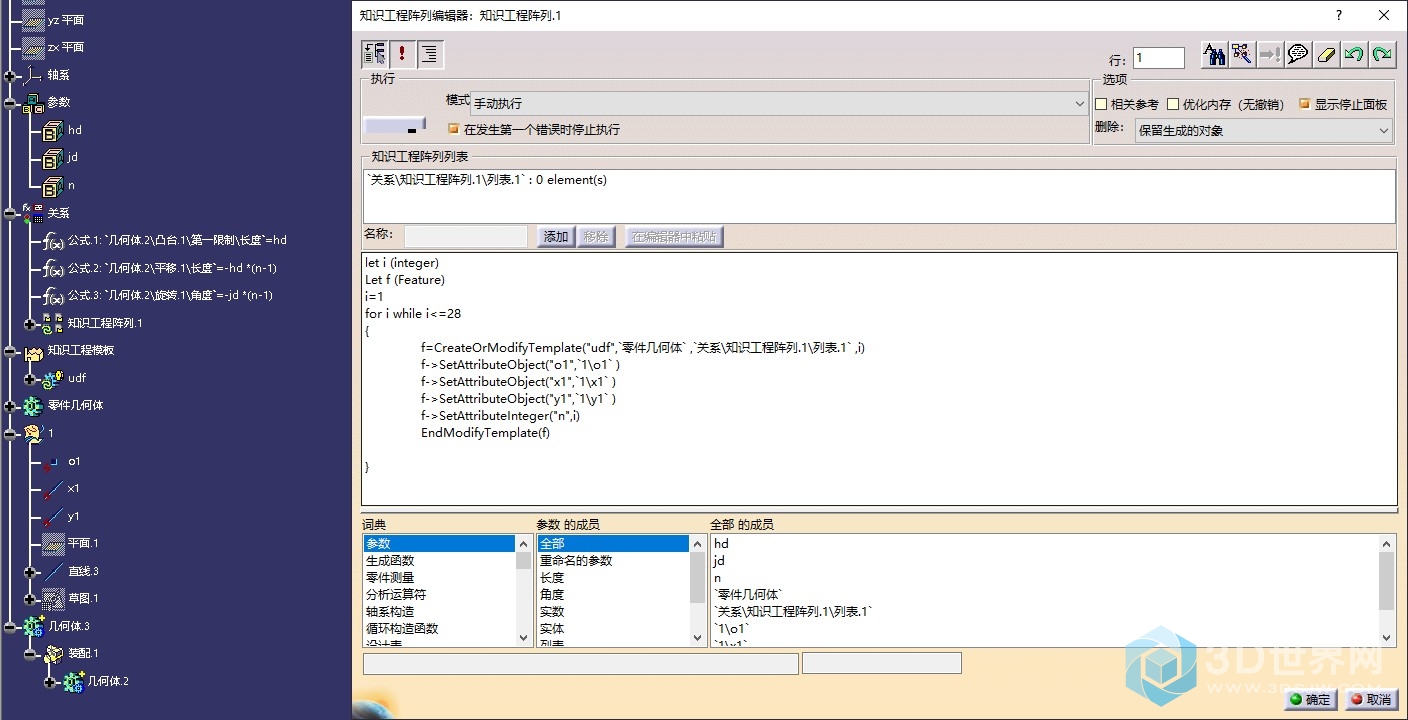Image resolution: width=1408 pixels, height=720 pixels.
Task: Click the 添加 button
Action: pyautogui.click(x=556, y=237)
